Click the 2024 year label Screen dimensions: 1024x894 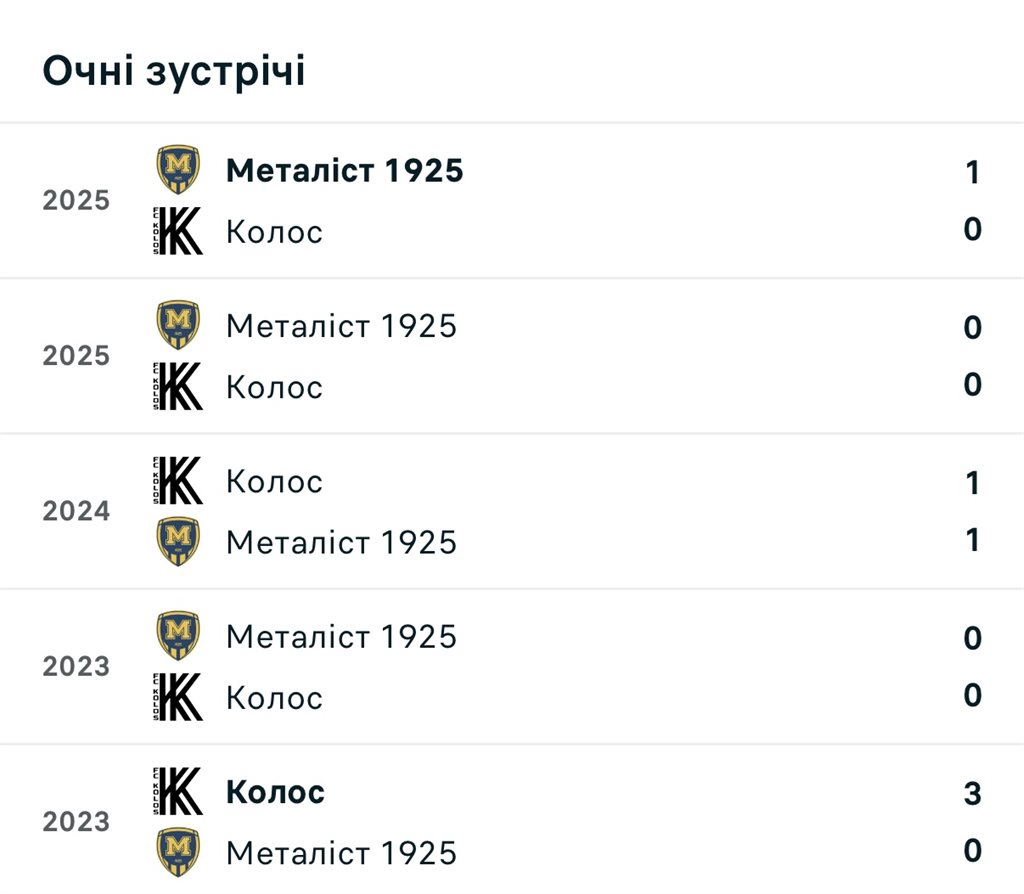pyautogui.click(x=76, y=511)
